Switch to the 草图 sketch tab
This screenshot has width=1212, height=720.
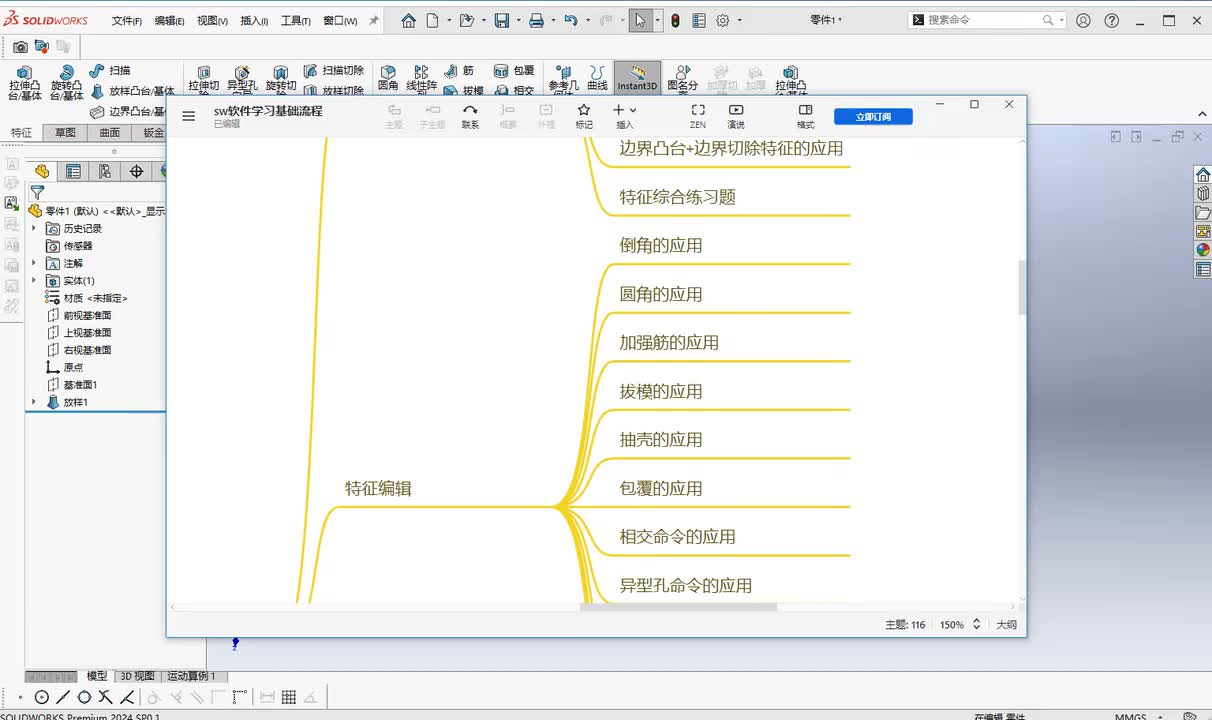[x=65, y=132]
